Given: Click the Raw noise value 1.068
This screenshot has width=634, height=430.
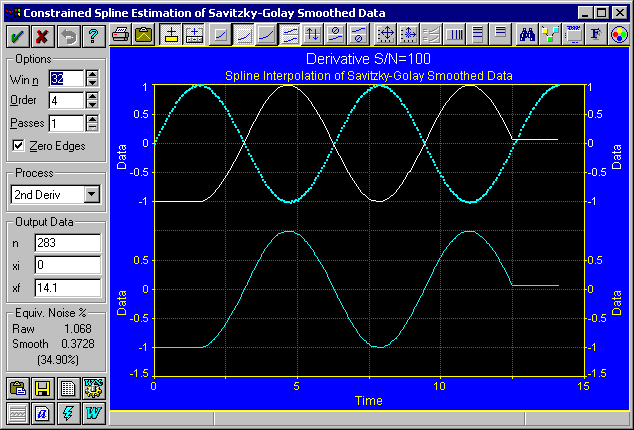Looking at the screenshot, I should click(x=78, y=328).
